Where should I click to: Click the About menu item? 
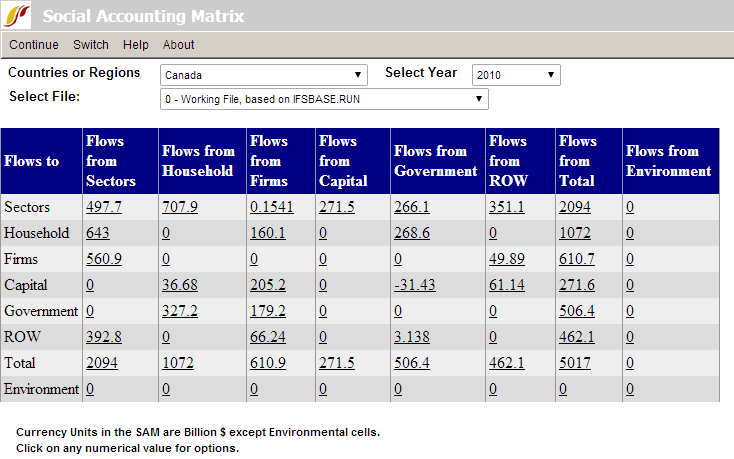(179, 45)
